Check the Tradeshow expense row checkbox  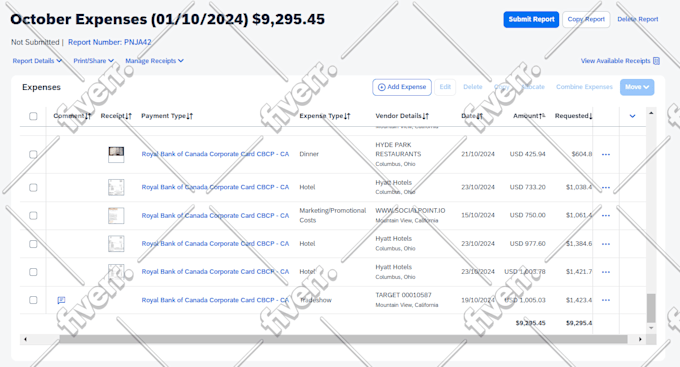pos(33,300)
